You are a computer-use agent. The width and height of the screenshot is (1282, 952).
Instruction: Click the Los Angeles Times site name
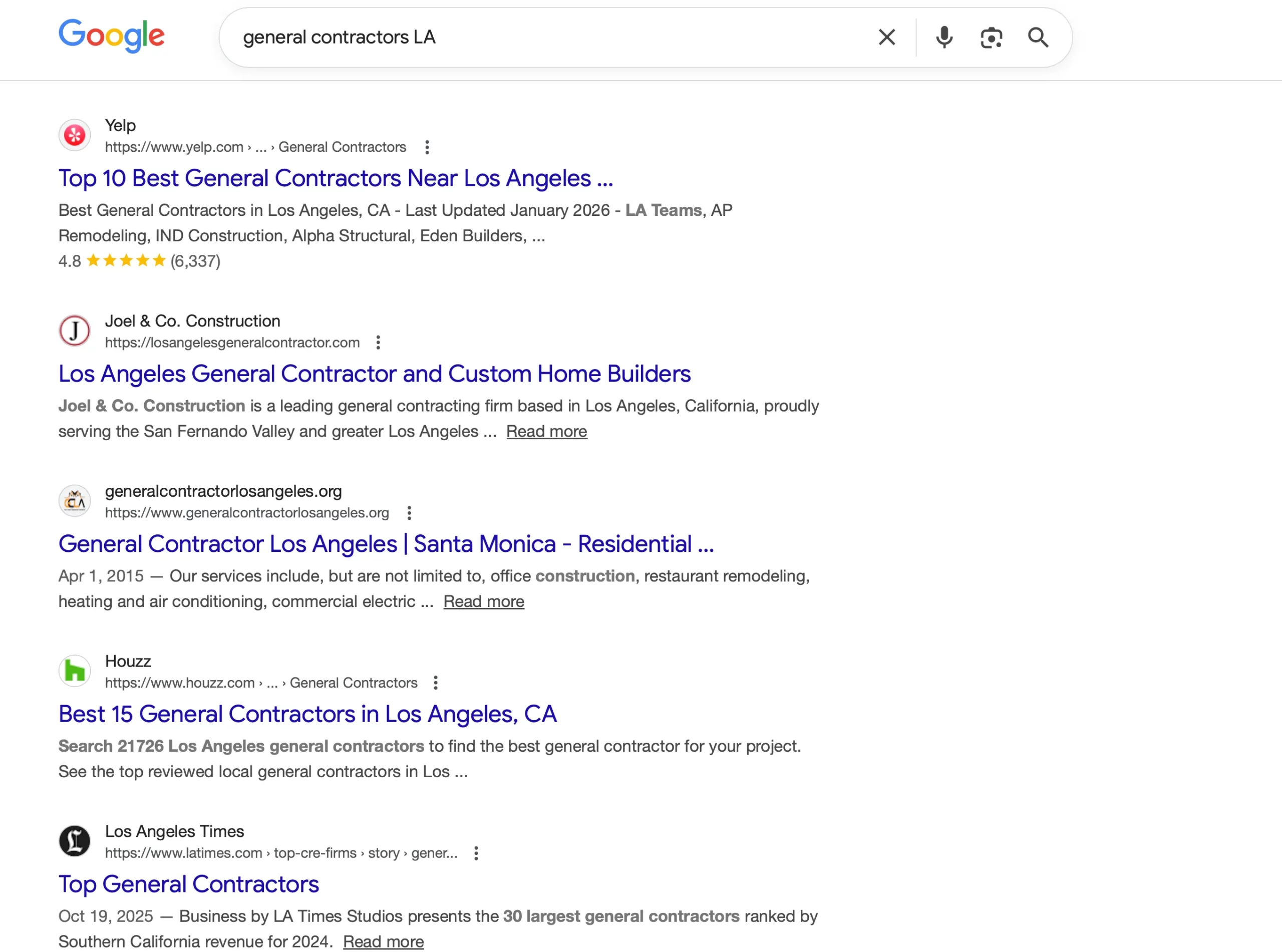click(175, 831)
